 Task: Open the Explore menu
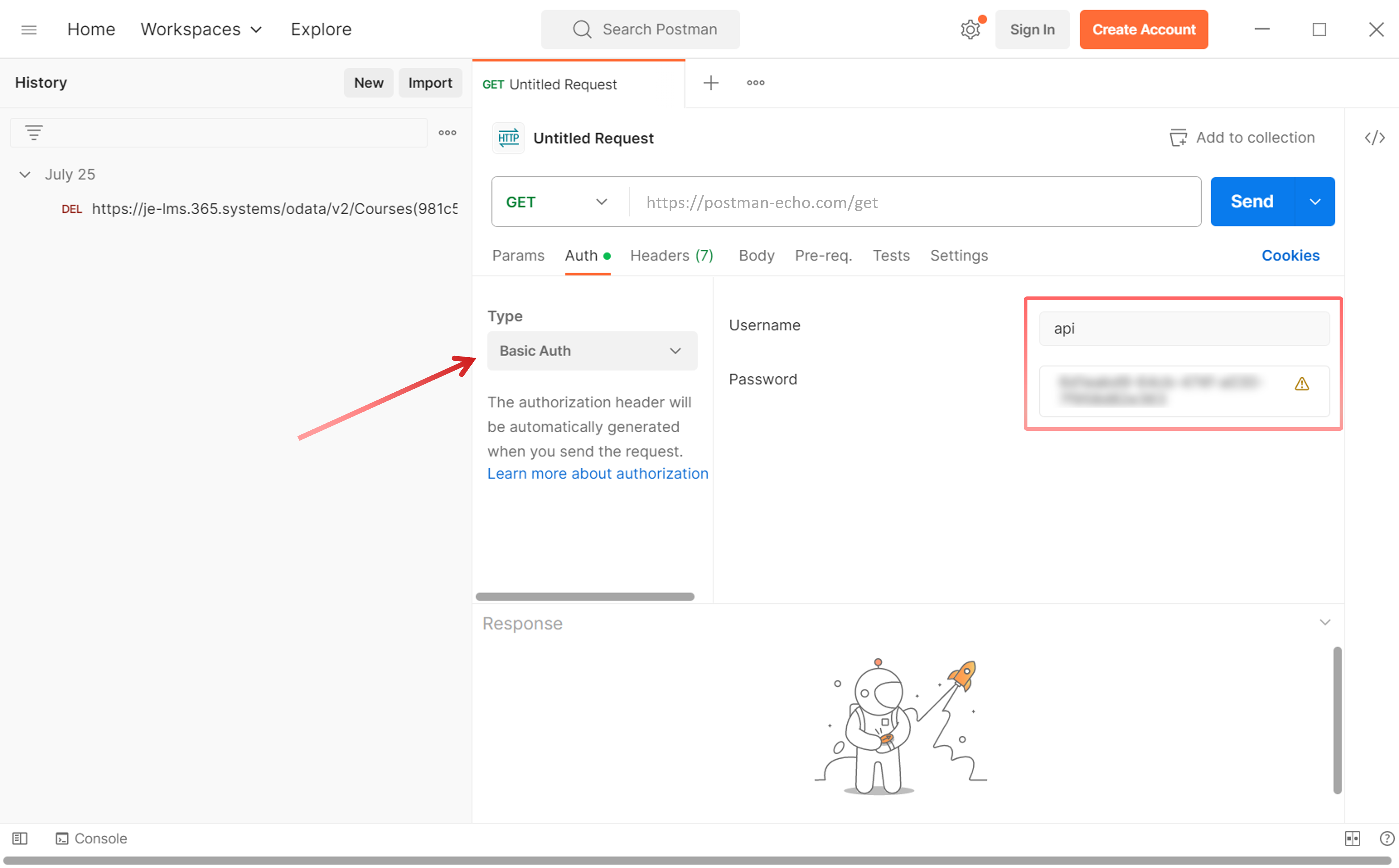click(321, 29)
